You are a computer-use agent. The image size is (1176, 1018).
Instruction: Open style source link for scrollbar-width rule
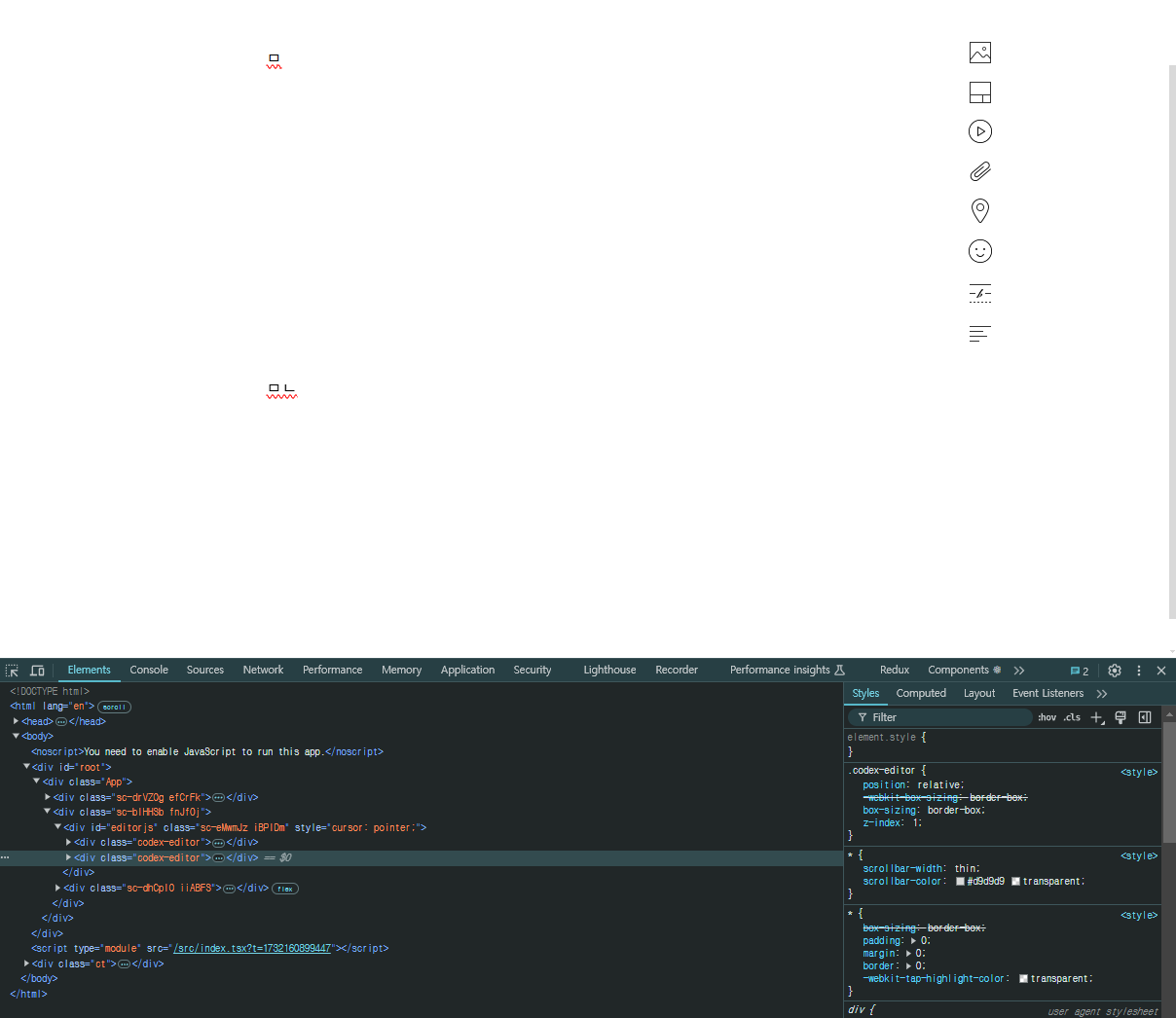point(1139,855)
